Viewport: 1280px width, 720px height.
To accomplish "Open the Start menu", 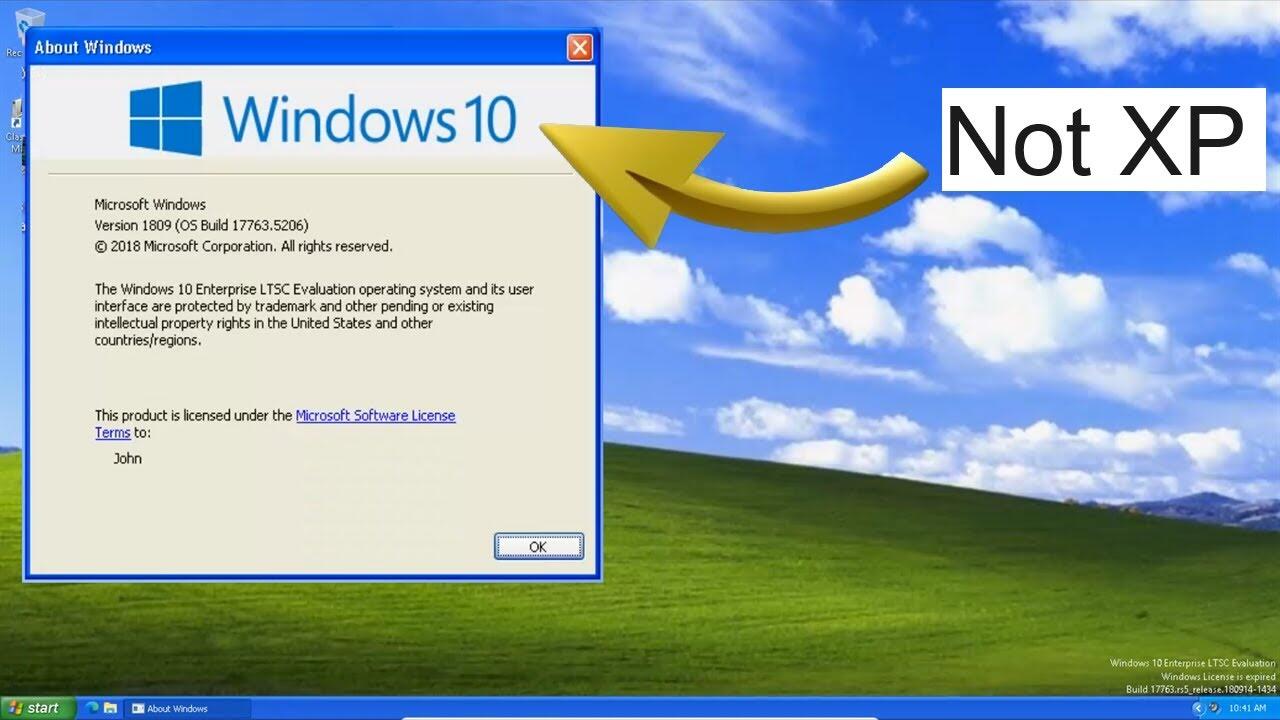I will 38,708.
